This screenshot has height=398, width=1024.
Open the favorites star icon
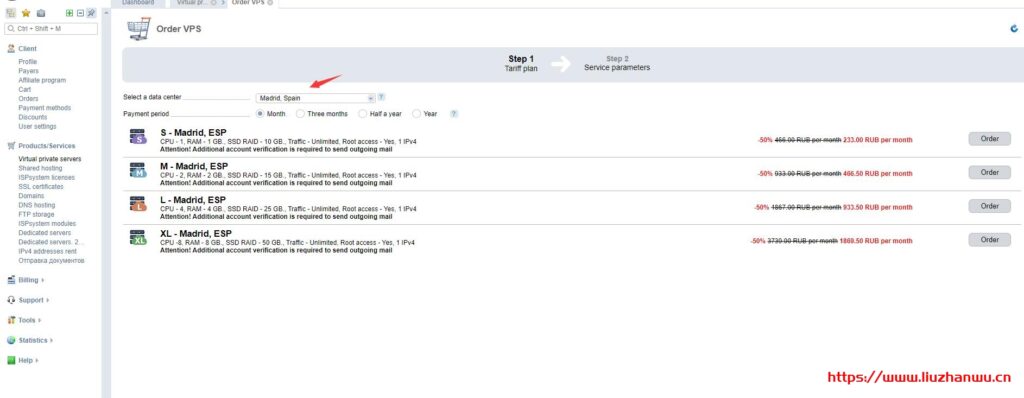coord(26,12)
